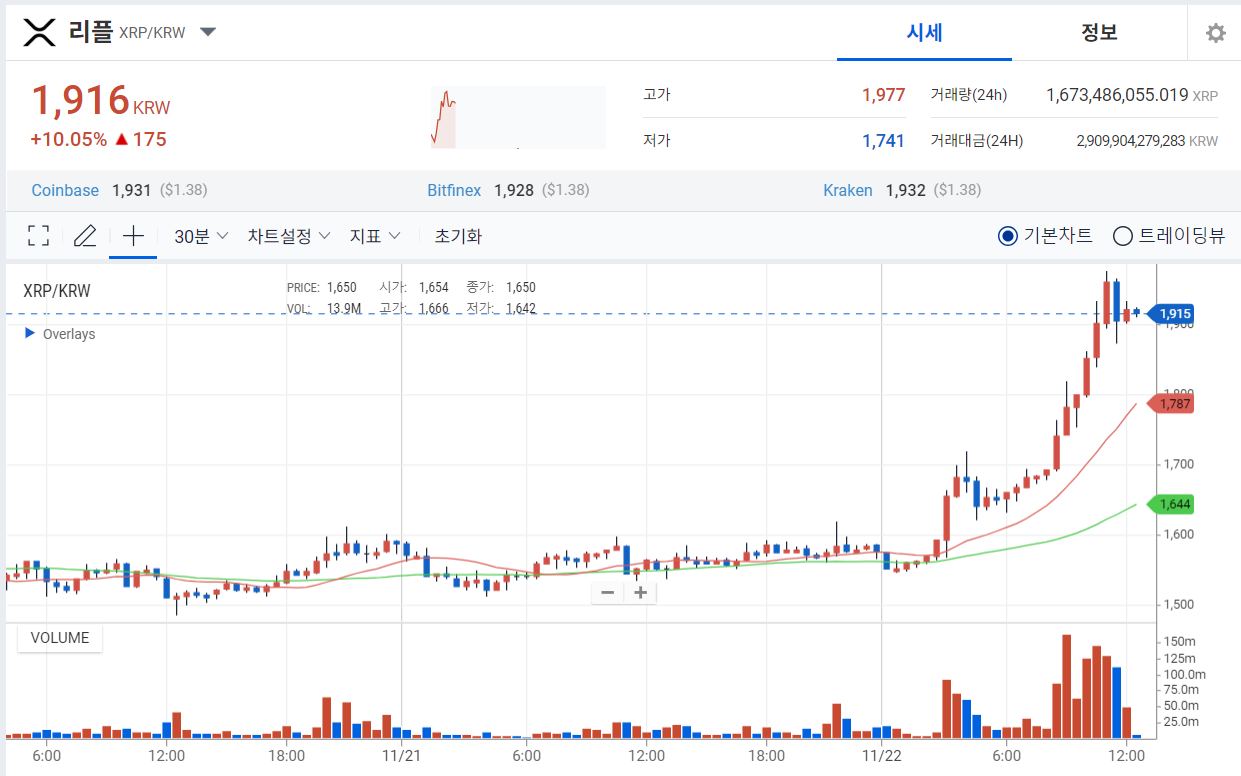This screenshot has height=776, width=1241.
Task: Switch to the 시세 tab
Action: [x=924, y=32]
